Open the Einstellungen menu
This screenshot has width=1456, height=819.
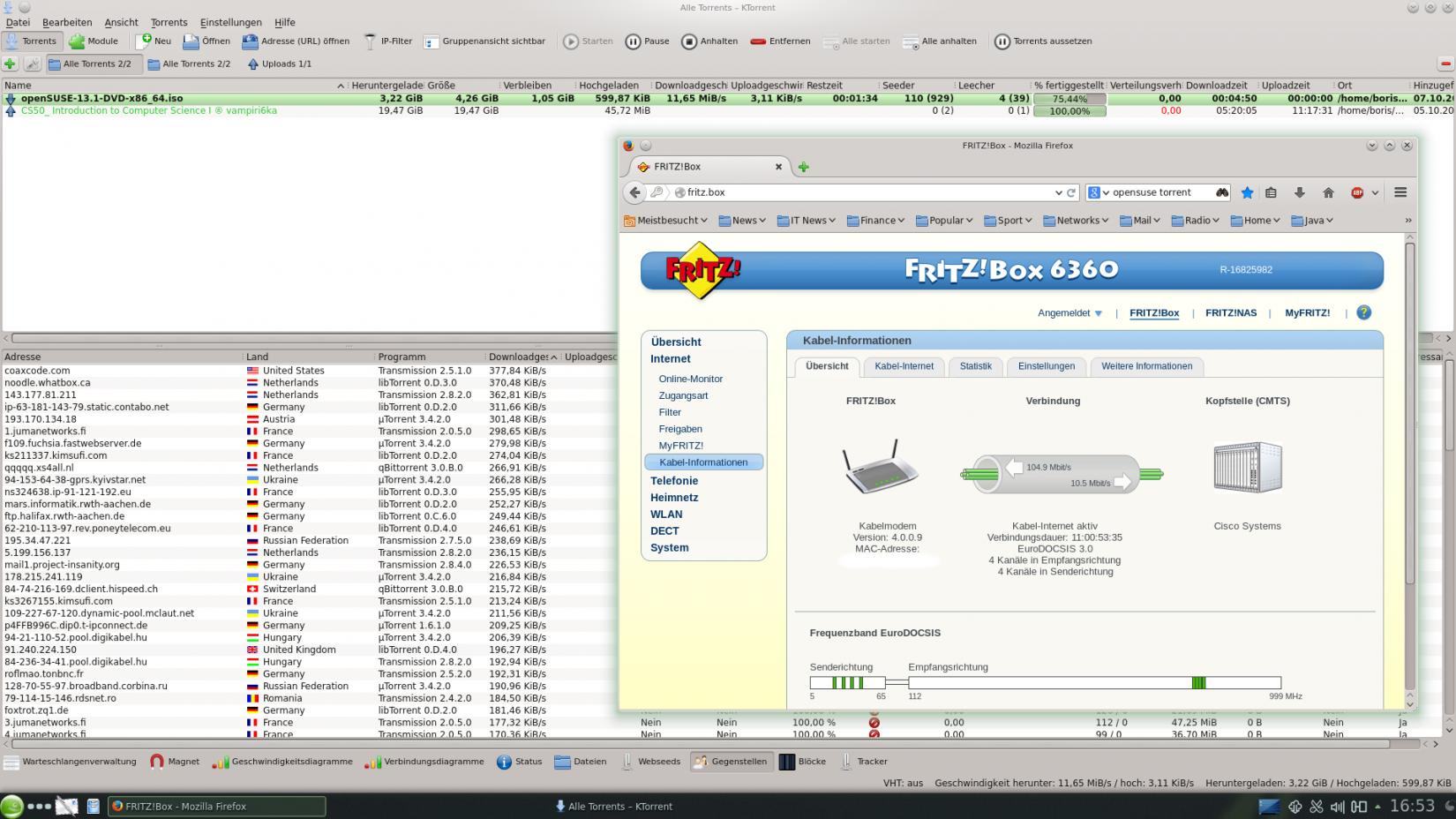click(230, 22)
